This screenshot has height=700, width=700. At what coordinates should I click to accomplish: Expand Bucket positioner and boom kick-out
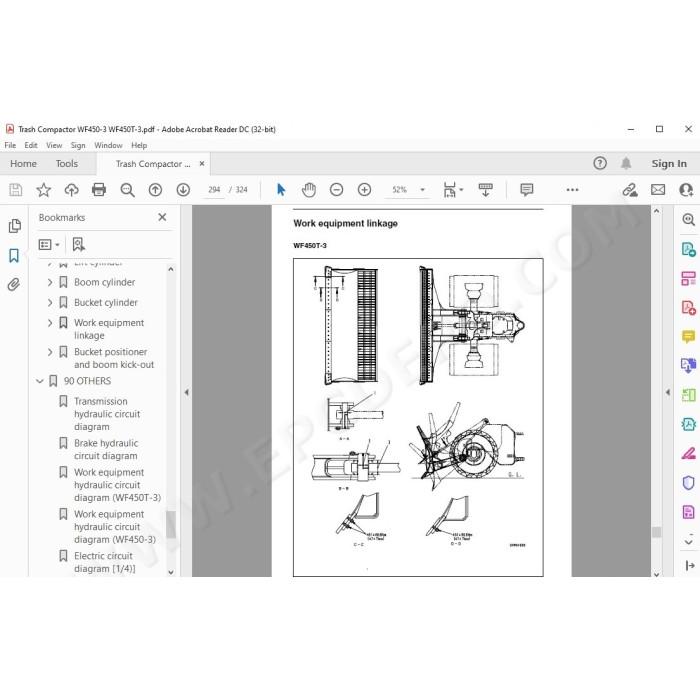(50, 352)
